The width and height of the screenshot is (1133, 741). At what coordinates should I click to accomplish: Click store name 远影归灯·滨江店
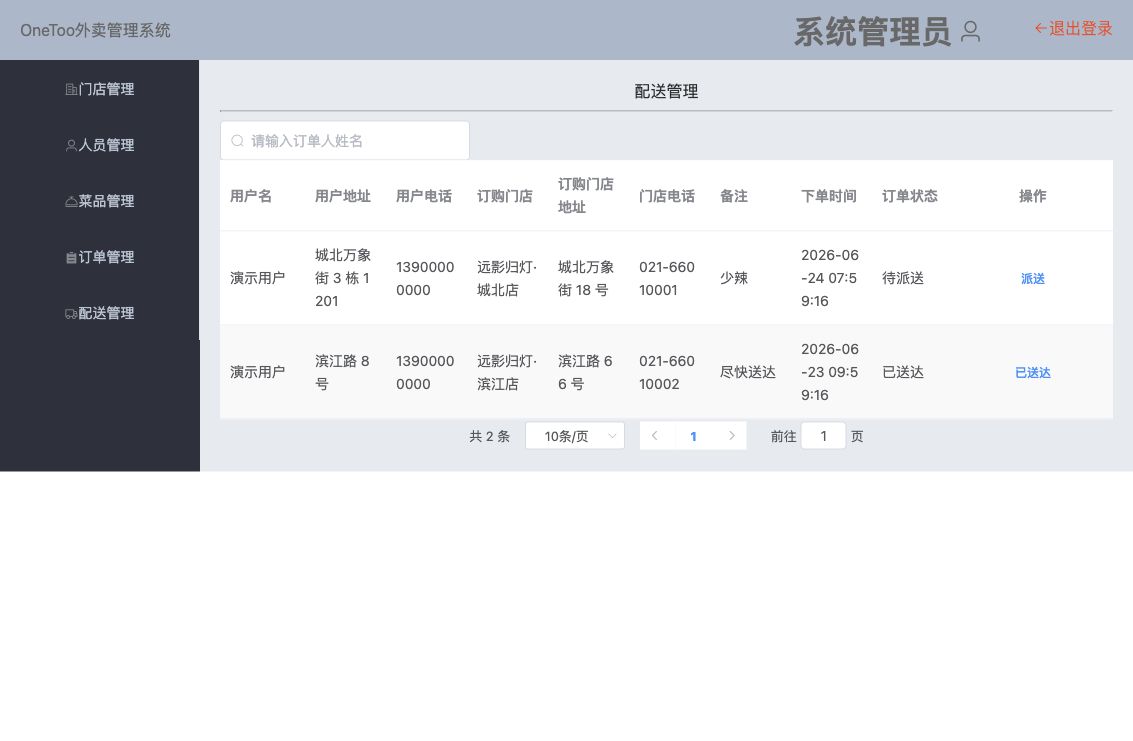(x=507, y=372)
